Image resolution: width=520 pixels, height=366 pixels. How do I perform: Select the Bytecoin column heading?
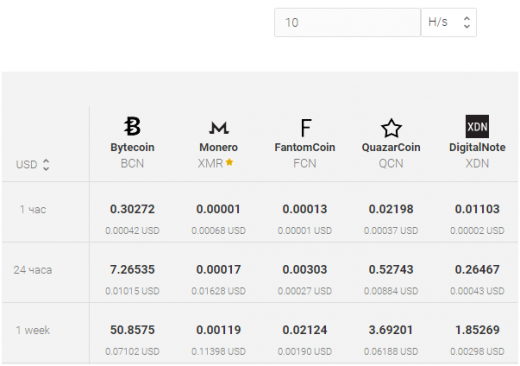click(132, 147)
